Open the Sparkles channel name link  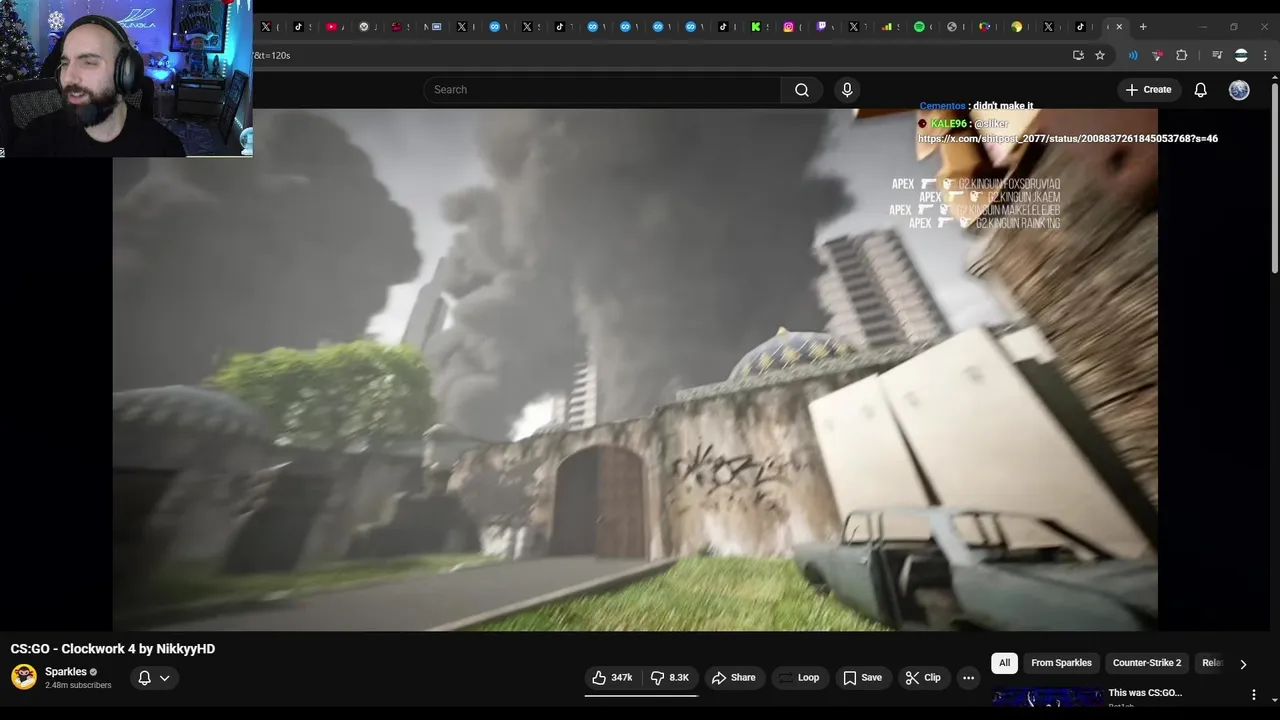[x=66, y=672]
